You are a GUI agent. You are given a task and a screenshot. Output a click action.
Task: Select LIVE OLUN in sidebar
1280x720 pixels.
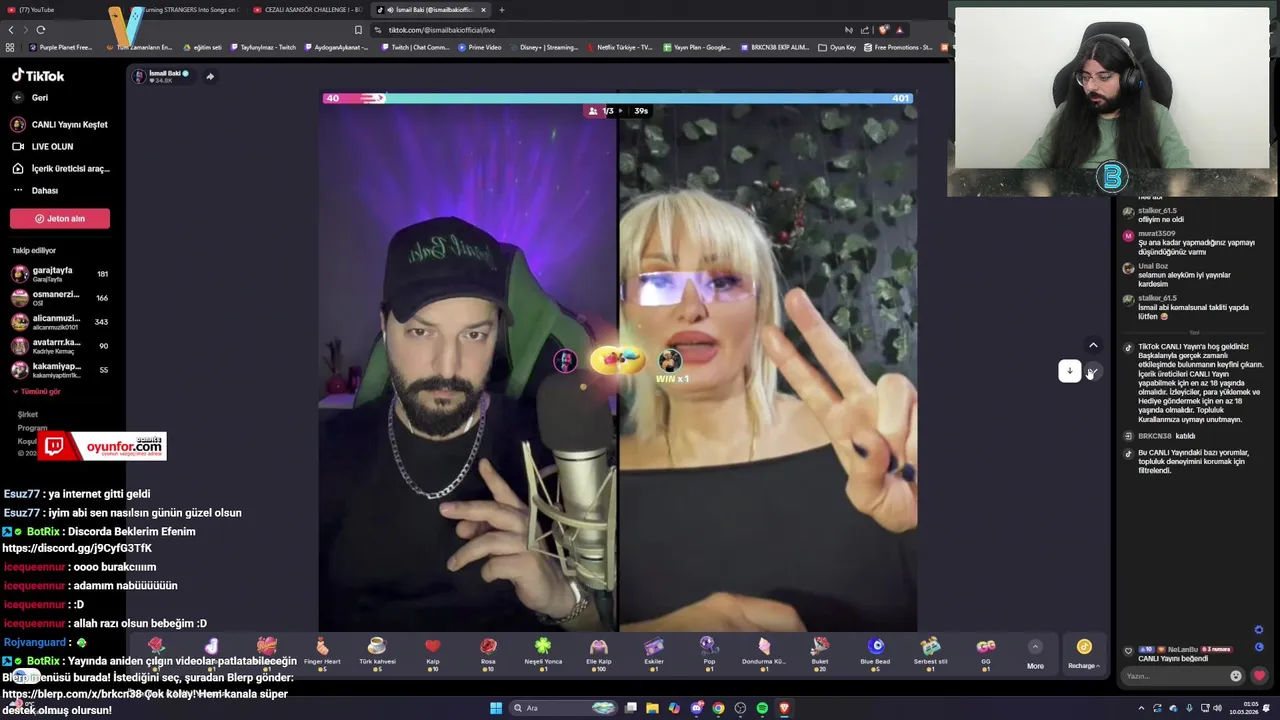point(42,147)
